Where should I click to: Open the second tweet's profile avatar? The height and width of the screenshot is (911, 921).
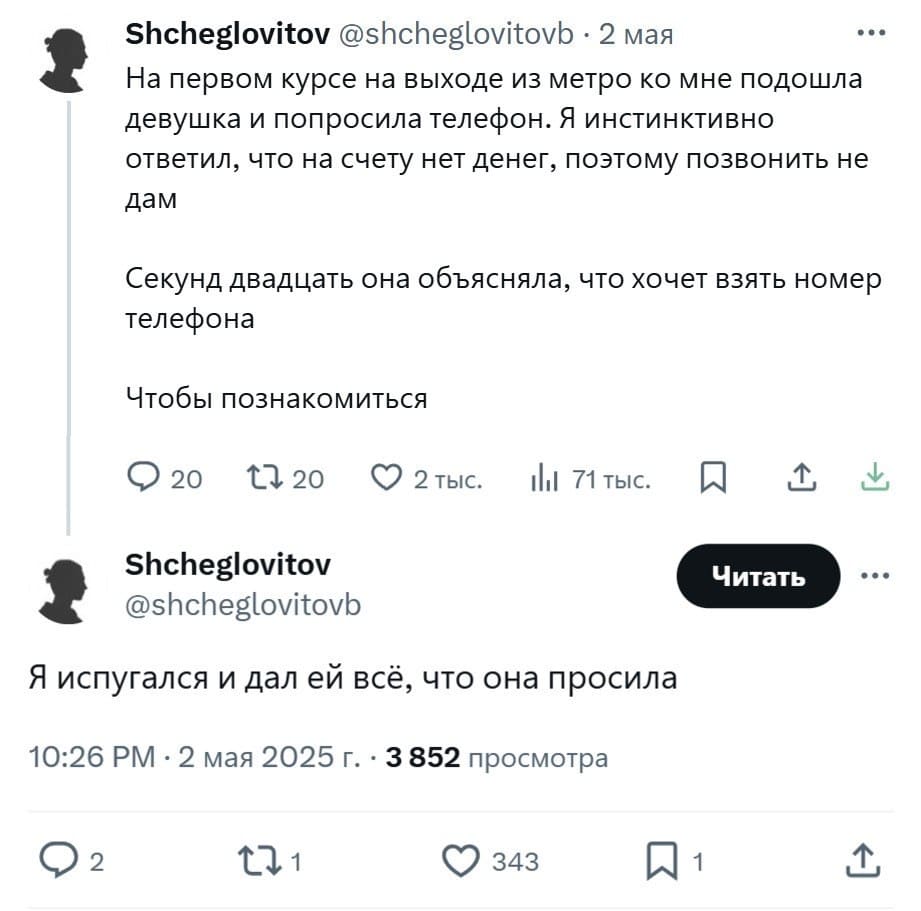(x=68, y=588)
